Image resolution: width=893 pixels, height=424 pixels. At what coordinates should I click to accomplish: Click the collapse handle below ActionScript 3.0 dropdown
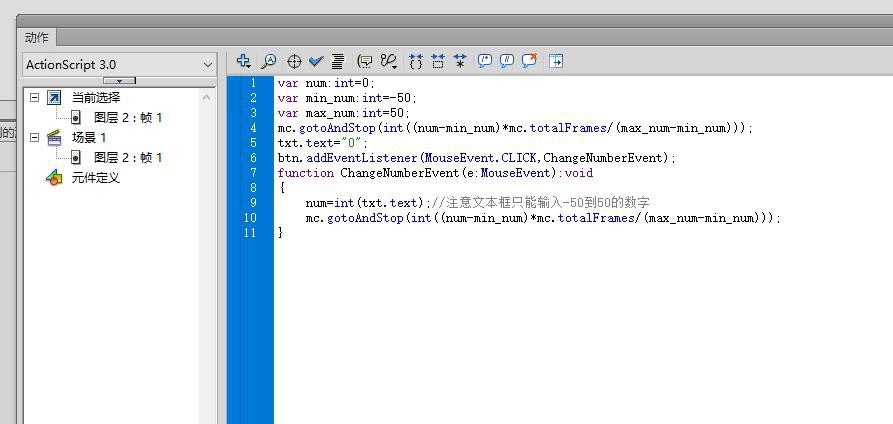coord(119,81)
